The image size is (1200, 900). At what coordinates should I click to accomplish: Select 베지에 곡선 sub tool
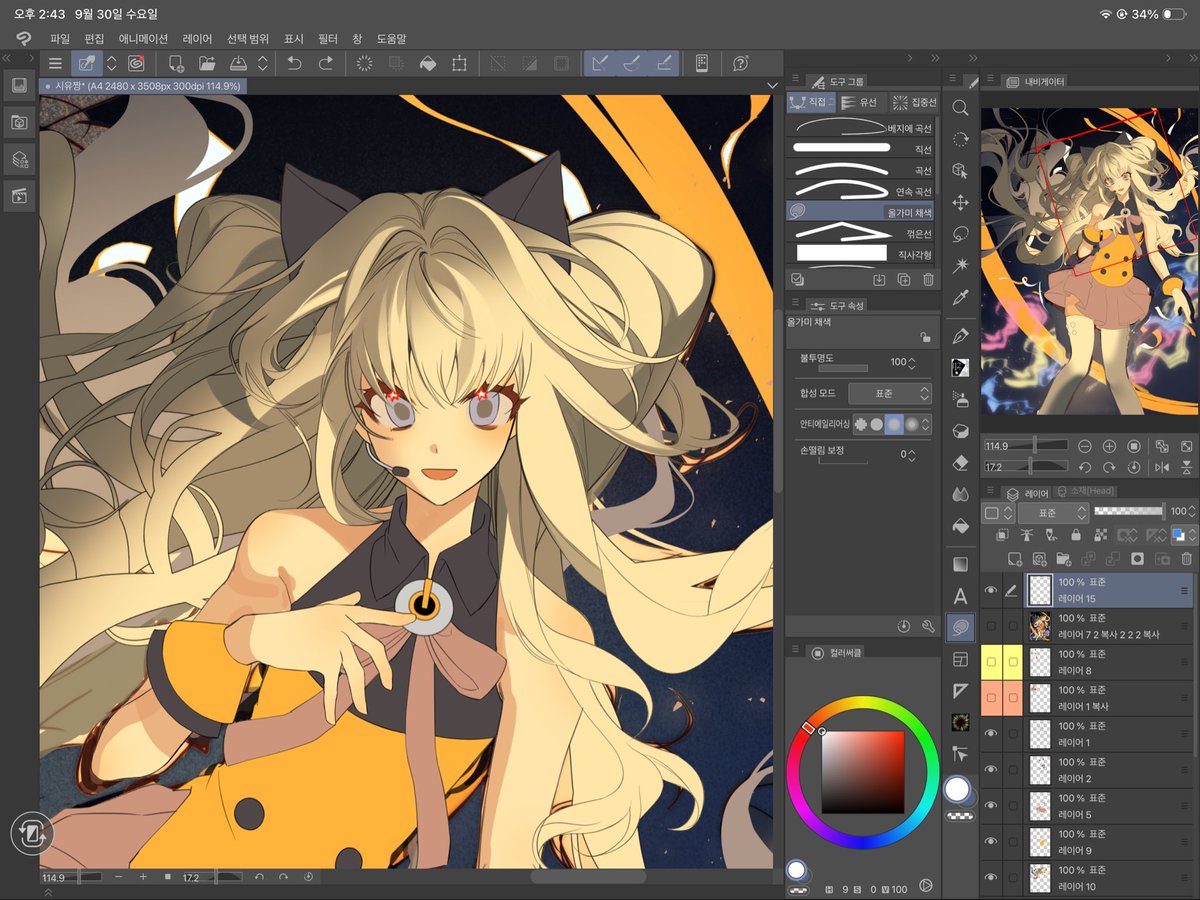[860, 128]
